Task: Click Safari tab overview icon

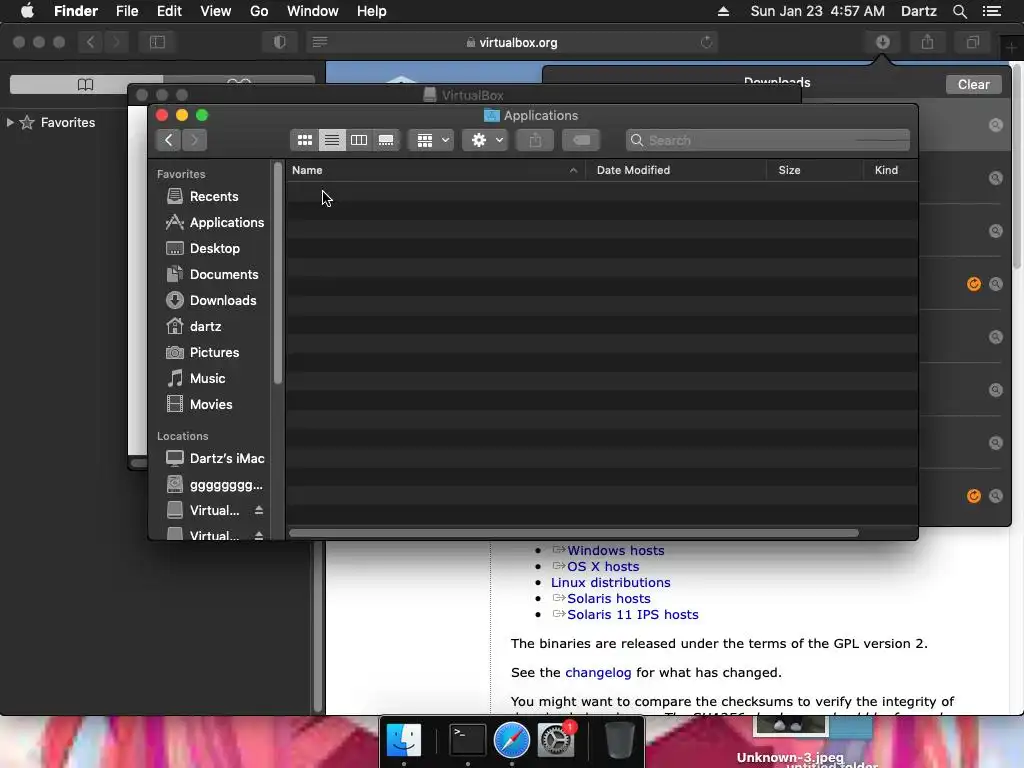Action: point(972,42)
